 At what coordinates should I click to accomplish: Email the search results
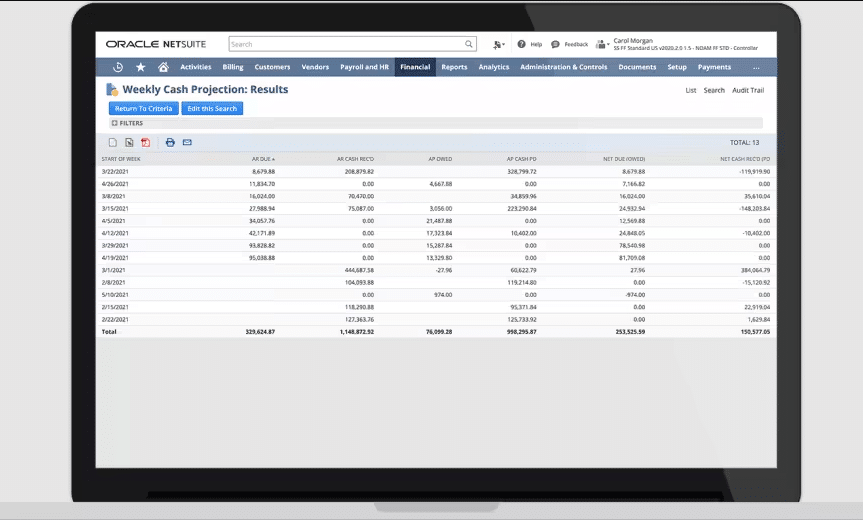point(187,143)
